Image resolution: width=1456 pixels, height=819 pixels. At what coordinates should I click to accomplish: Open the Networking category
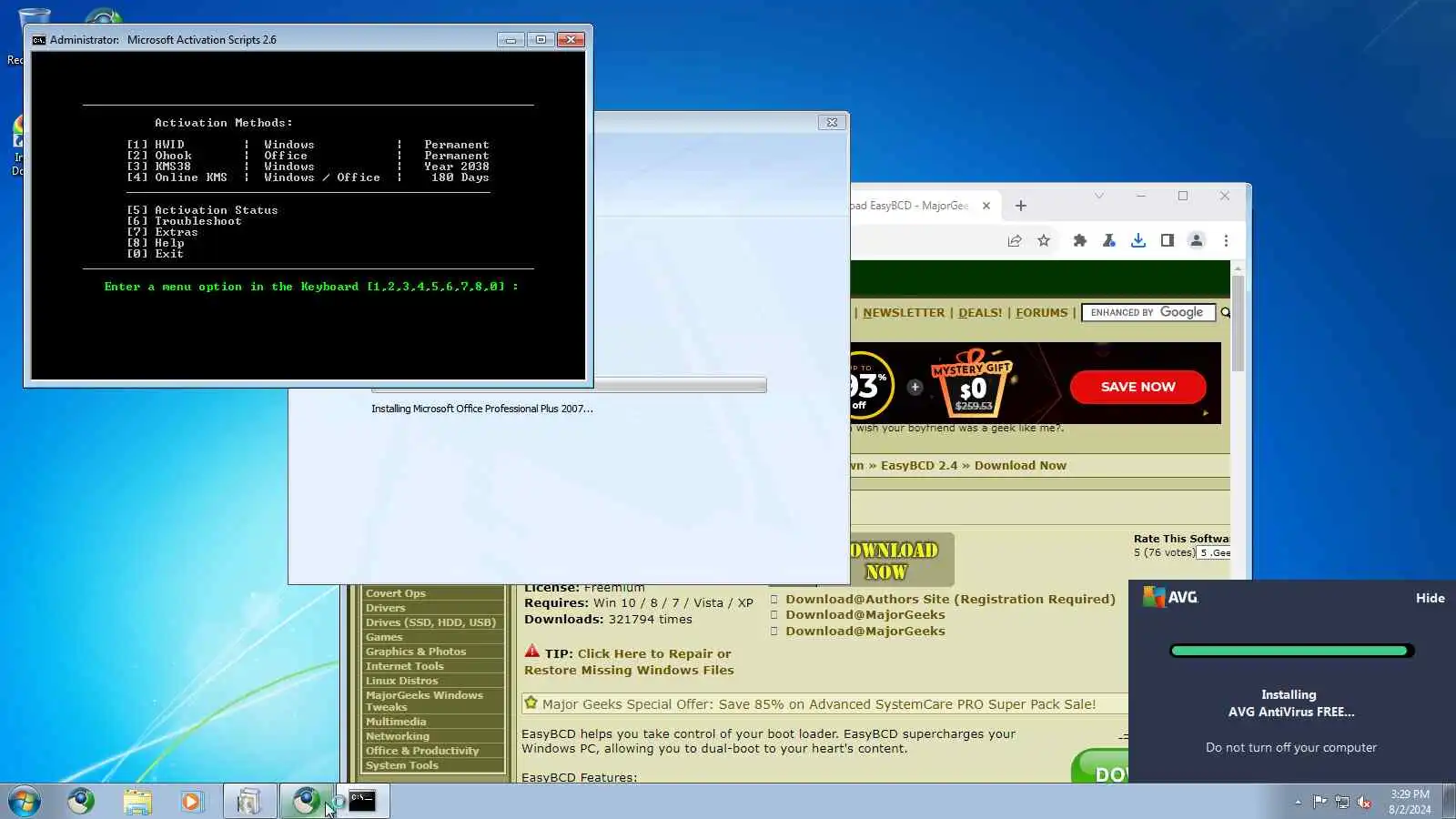pyautogui.click(x=398, y=736)
